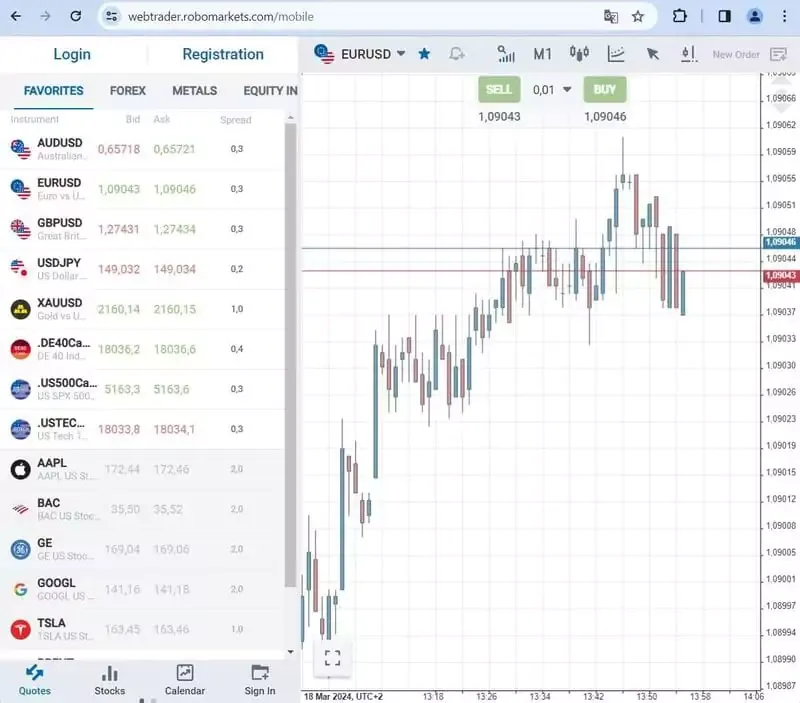Viewport: 800px width, 703px height.
Task: Select .DE40Cash index row
Action: (142, 349)
